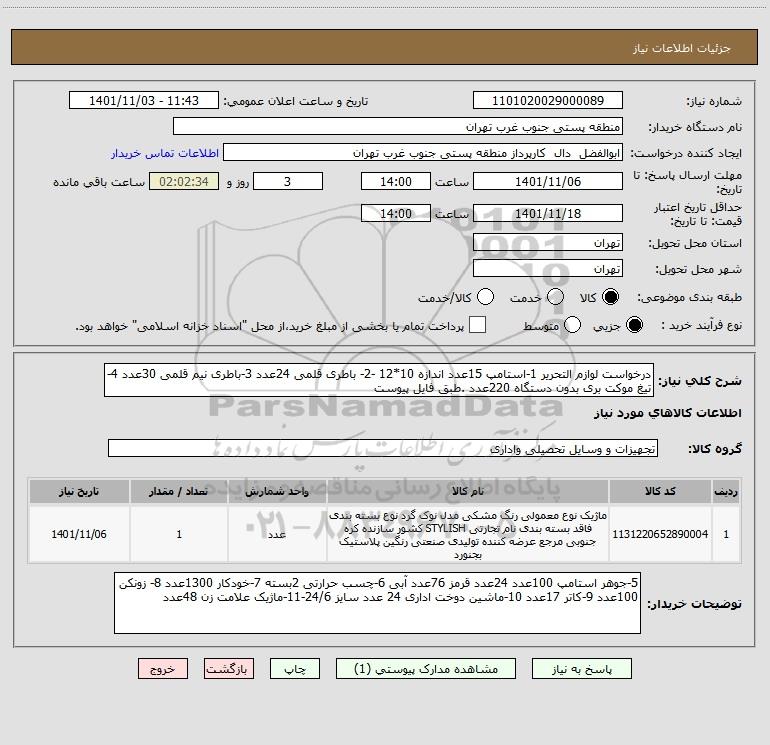Click the buyer organization name field
Screen dimensions: 770x745
pos(398,127)
